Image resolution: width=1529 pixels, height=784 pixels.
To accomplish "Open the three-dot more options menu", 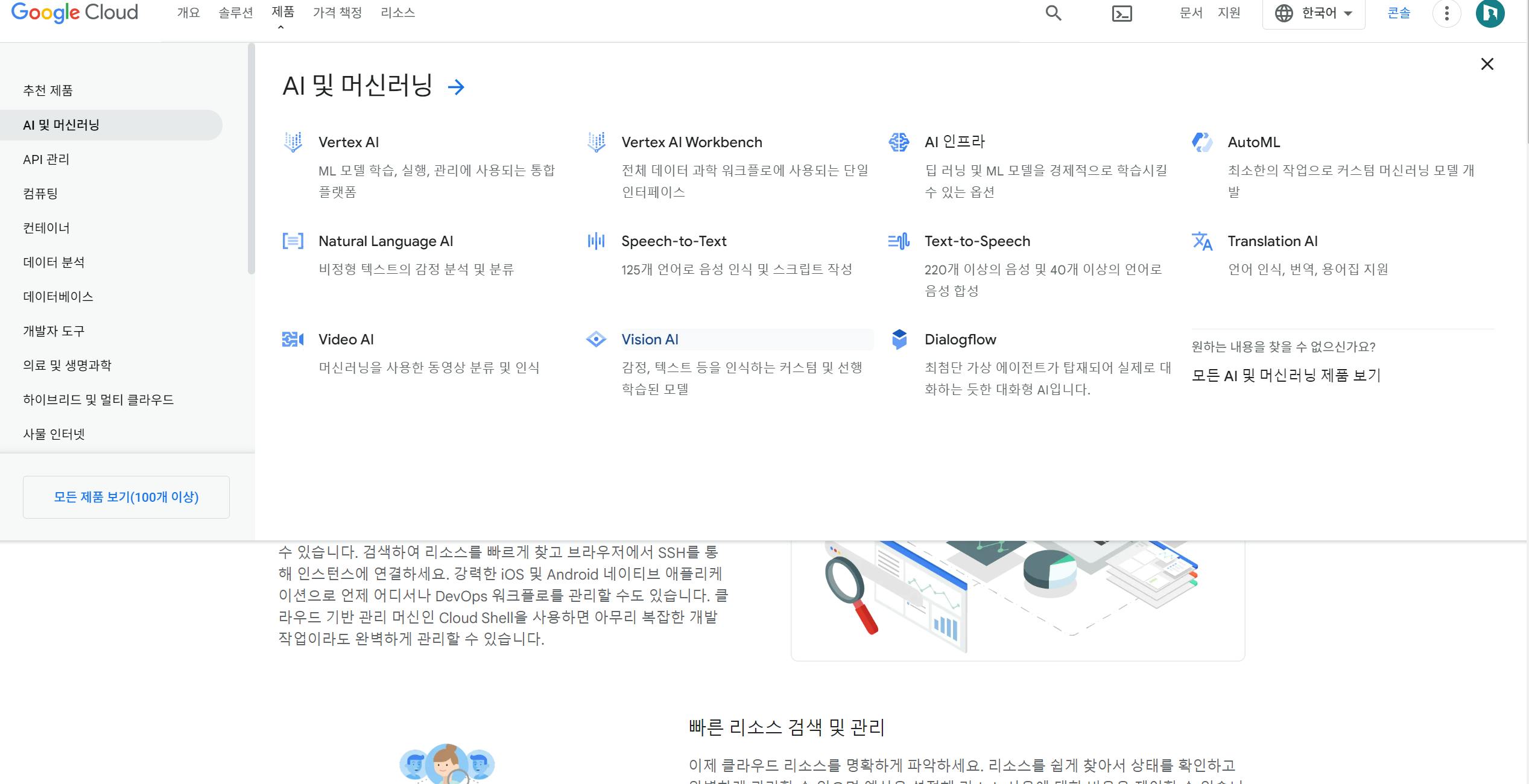I will point(1446,13).
